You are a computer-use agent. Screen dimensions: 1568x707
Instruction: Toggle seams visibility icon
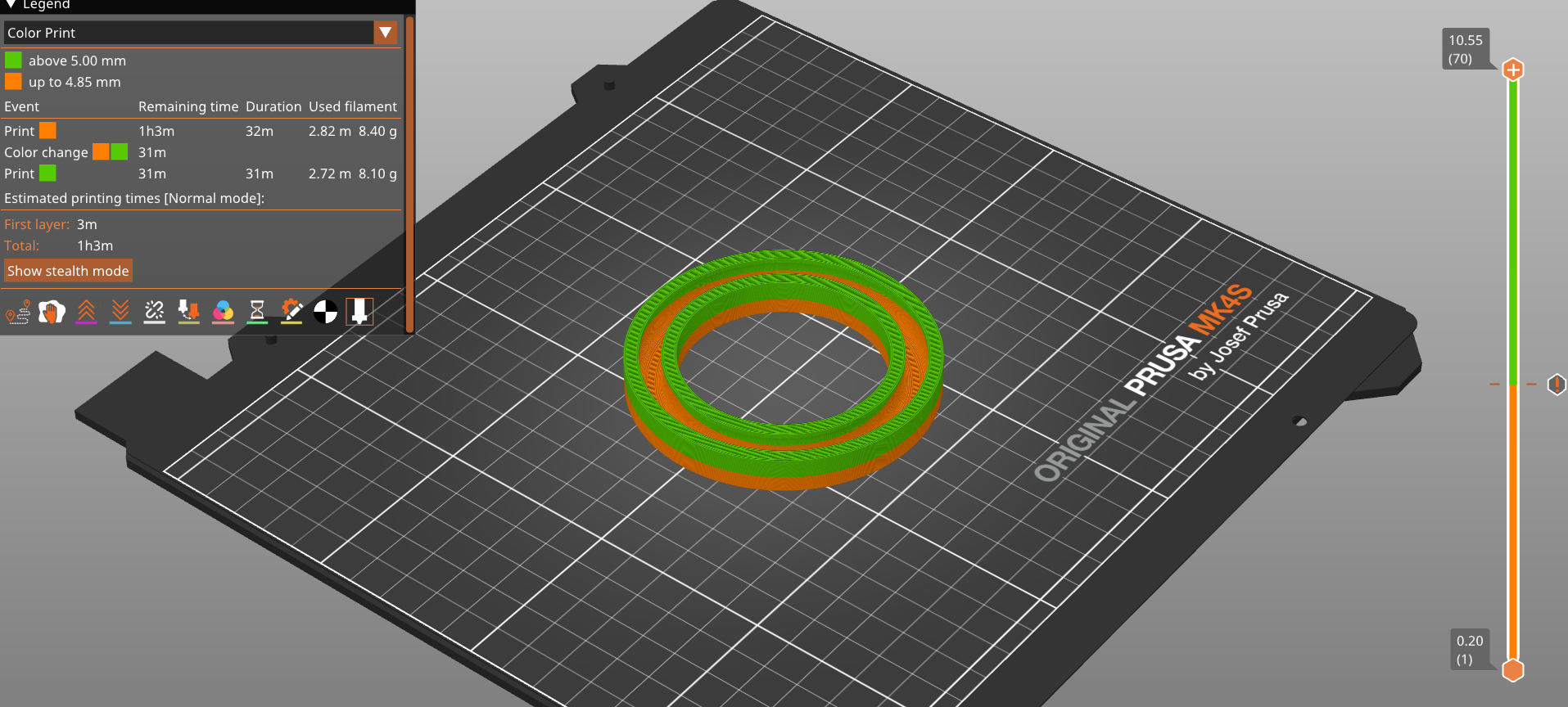(154, 312)
